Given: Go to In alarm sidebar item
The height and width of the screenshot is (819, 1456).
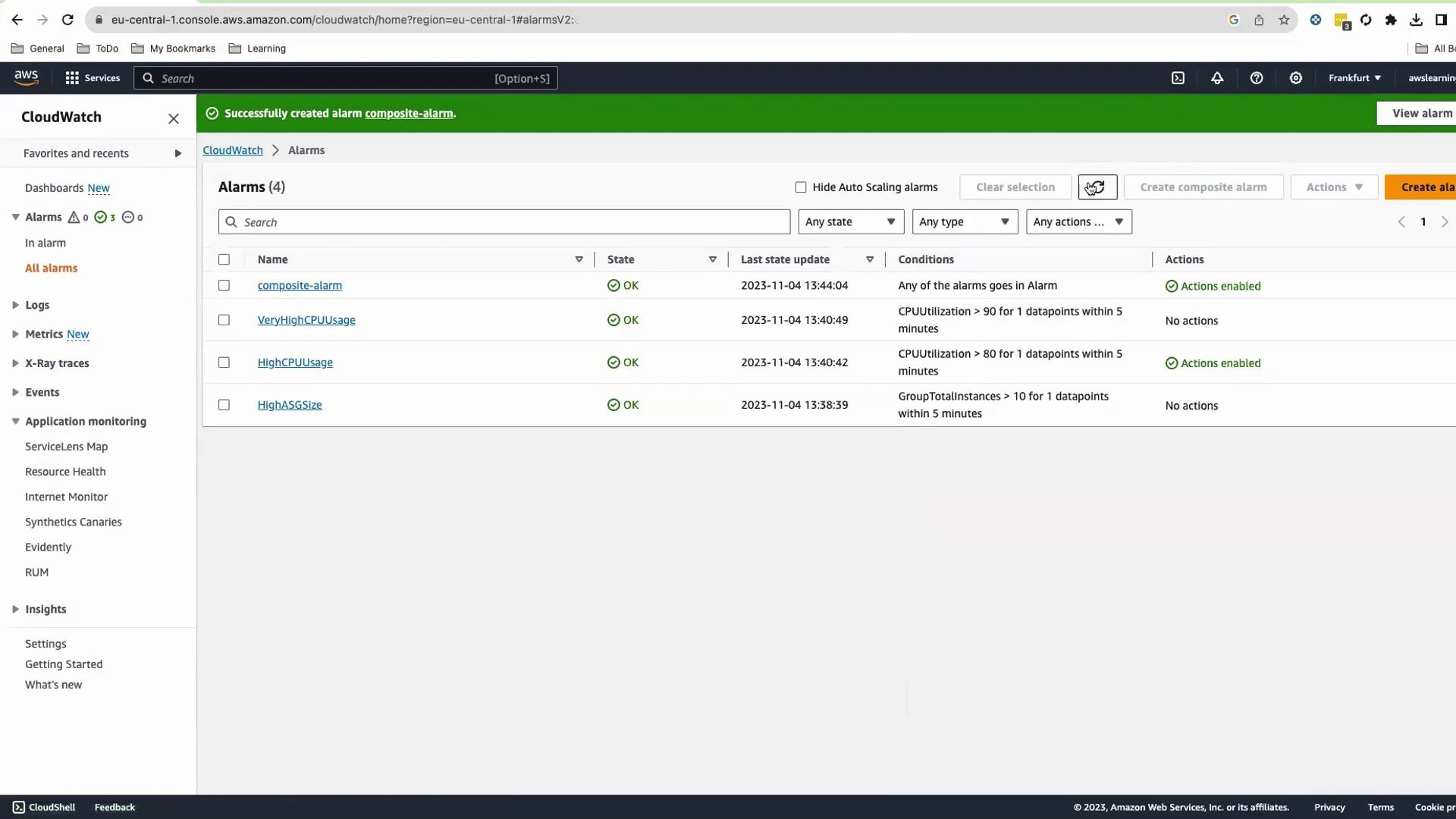Looking at the screenshot, I should point(45,243).
